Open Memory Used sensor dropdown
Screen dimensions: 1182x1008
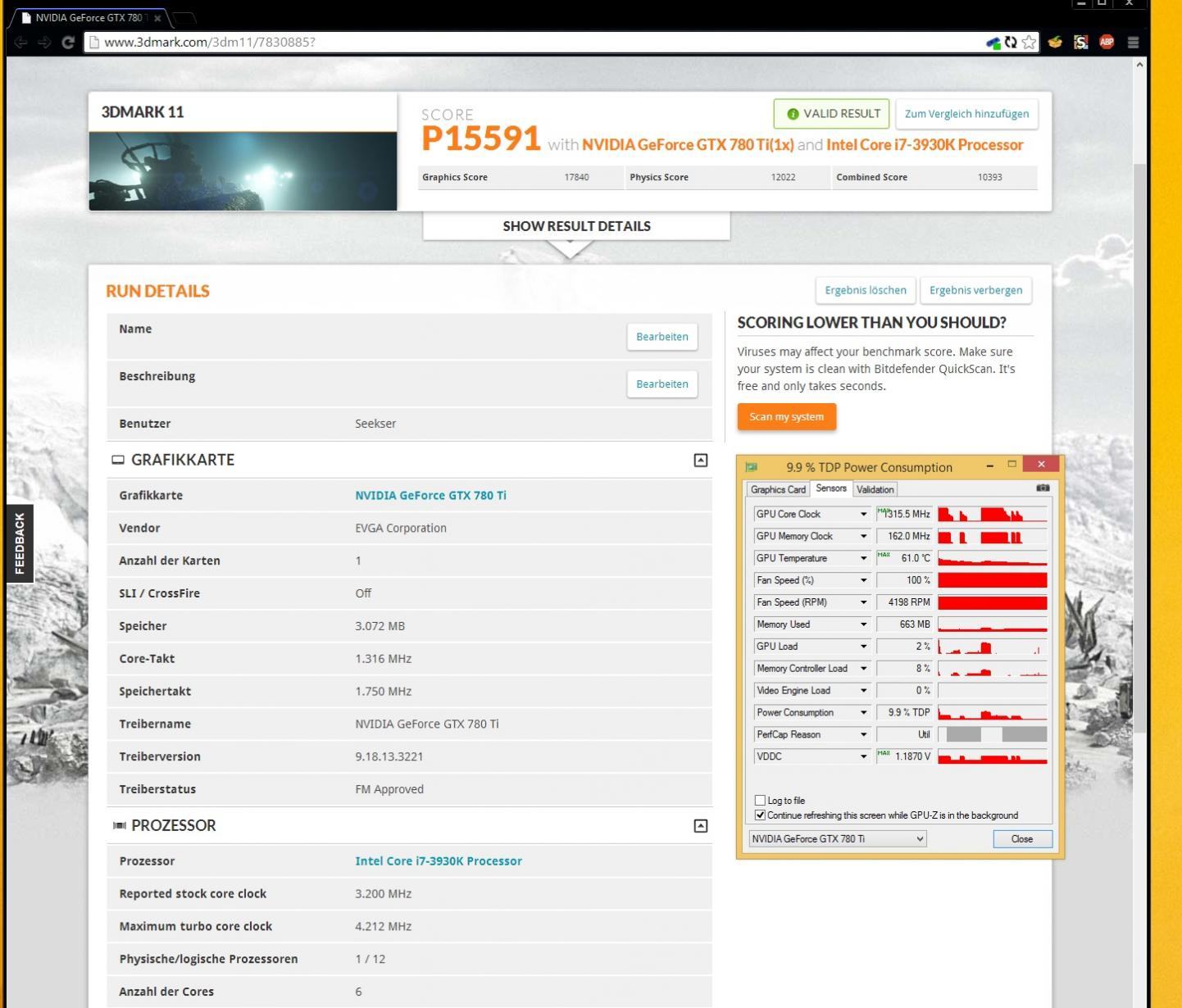[863, 625]
